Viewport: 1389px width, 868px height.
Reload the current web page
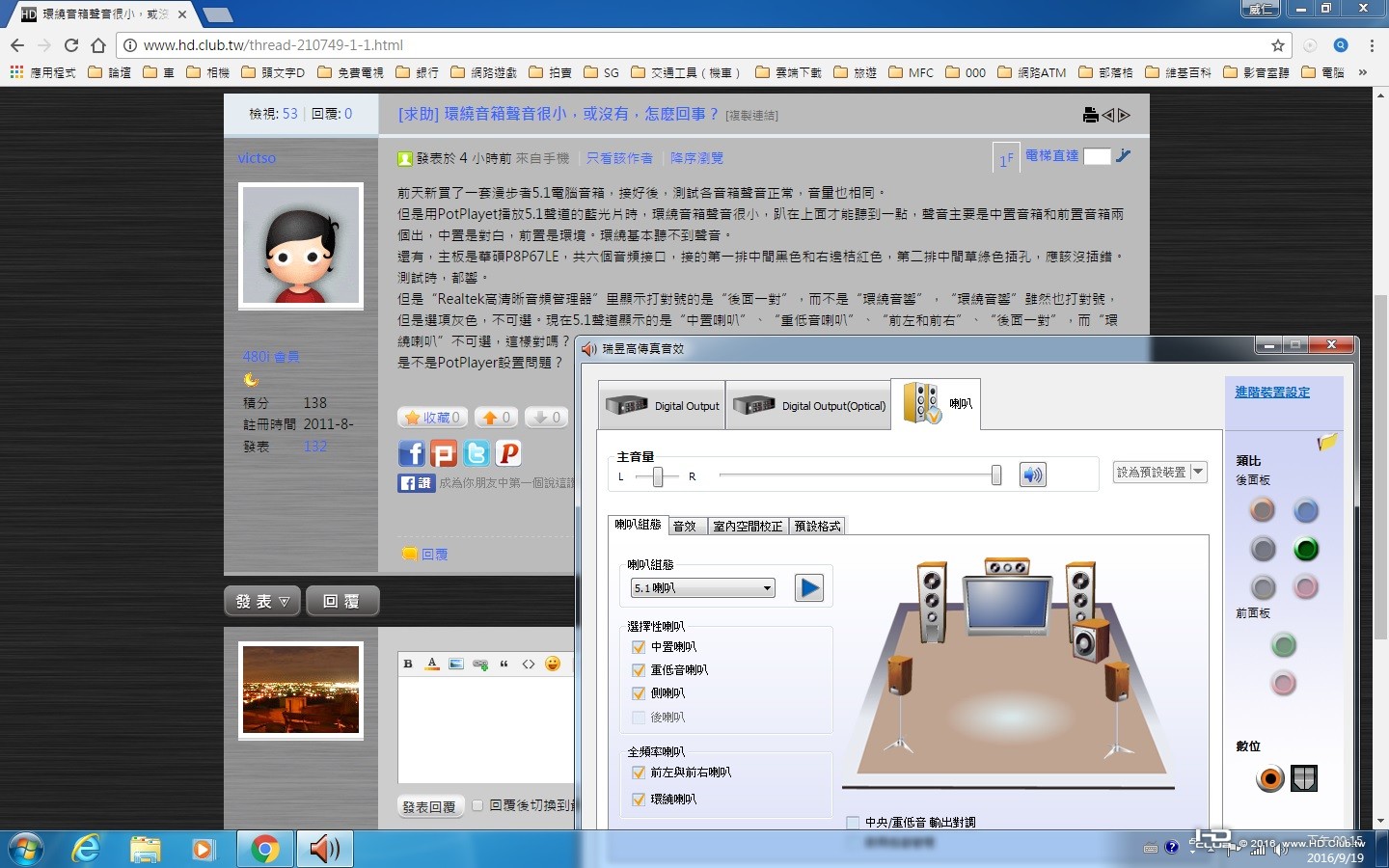(71, 45)
